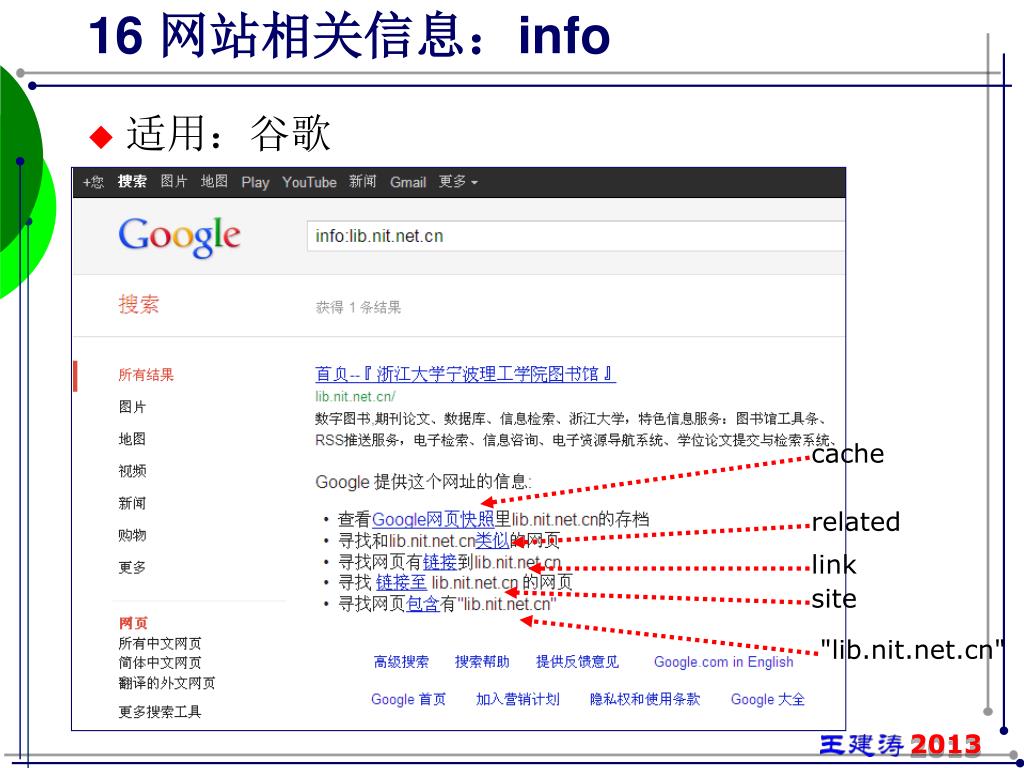The height and width of the screenshot is (768, 1024).
Task: Click the 链接至 link
Action: click(402, 583)
